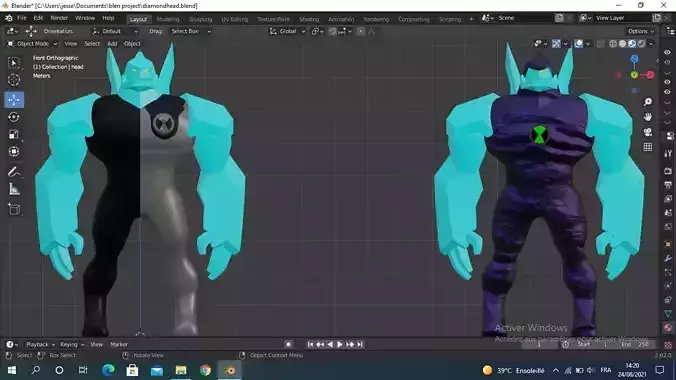Activate the Move tool
The height and width of the screenshot is (380, 676).
14,100
